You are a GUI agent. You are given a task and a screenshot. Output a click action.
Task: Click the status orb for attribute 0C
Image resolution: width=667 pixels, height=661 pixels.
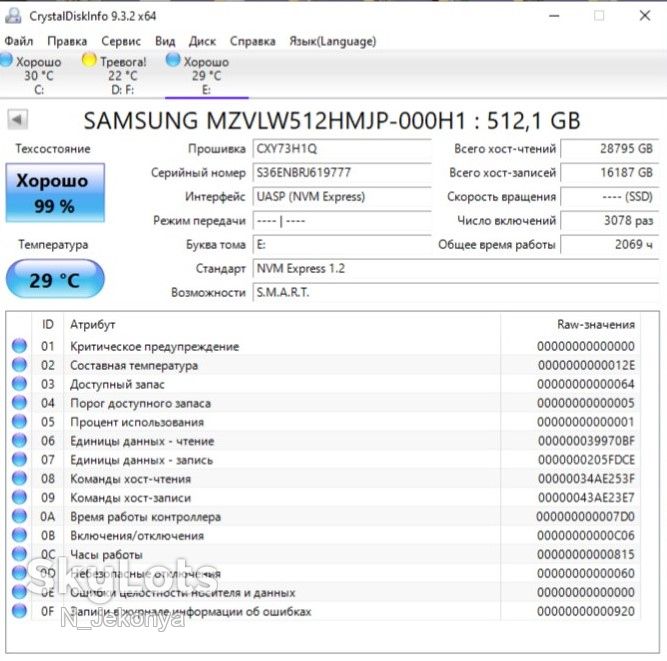pyautogui.click(x=19, y=554)
